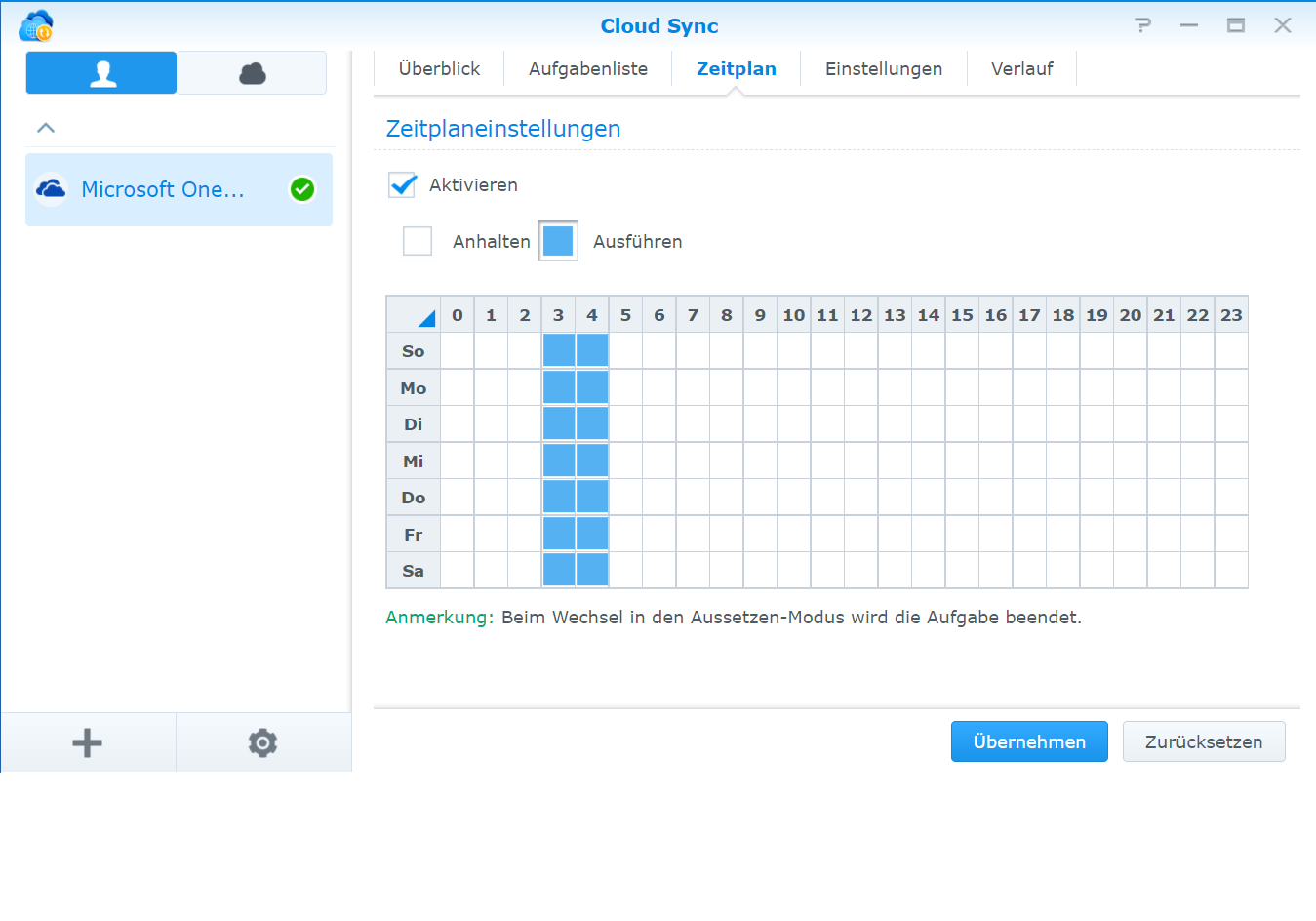Click the Cloud Sync window title
This screenshot has width=1316, height=921.
tap(659, 26)
